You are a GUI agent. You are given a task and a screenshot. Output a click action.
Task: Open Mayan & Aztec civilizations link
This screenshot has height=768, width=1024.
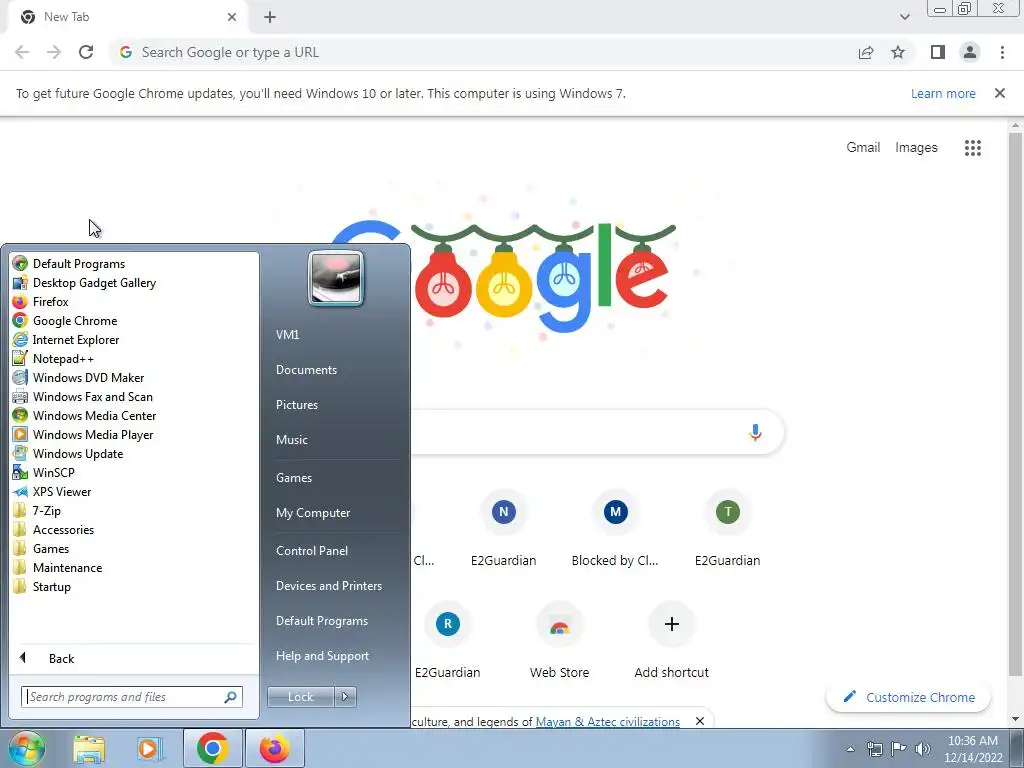(607, 722)
